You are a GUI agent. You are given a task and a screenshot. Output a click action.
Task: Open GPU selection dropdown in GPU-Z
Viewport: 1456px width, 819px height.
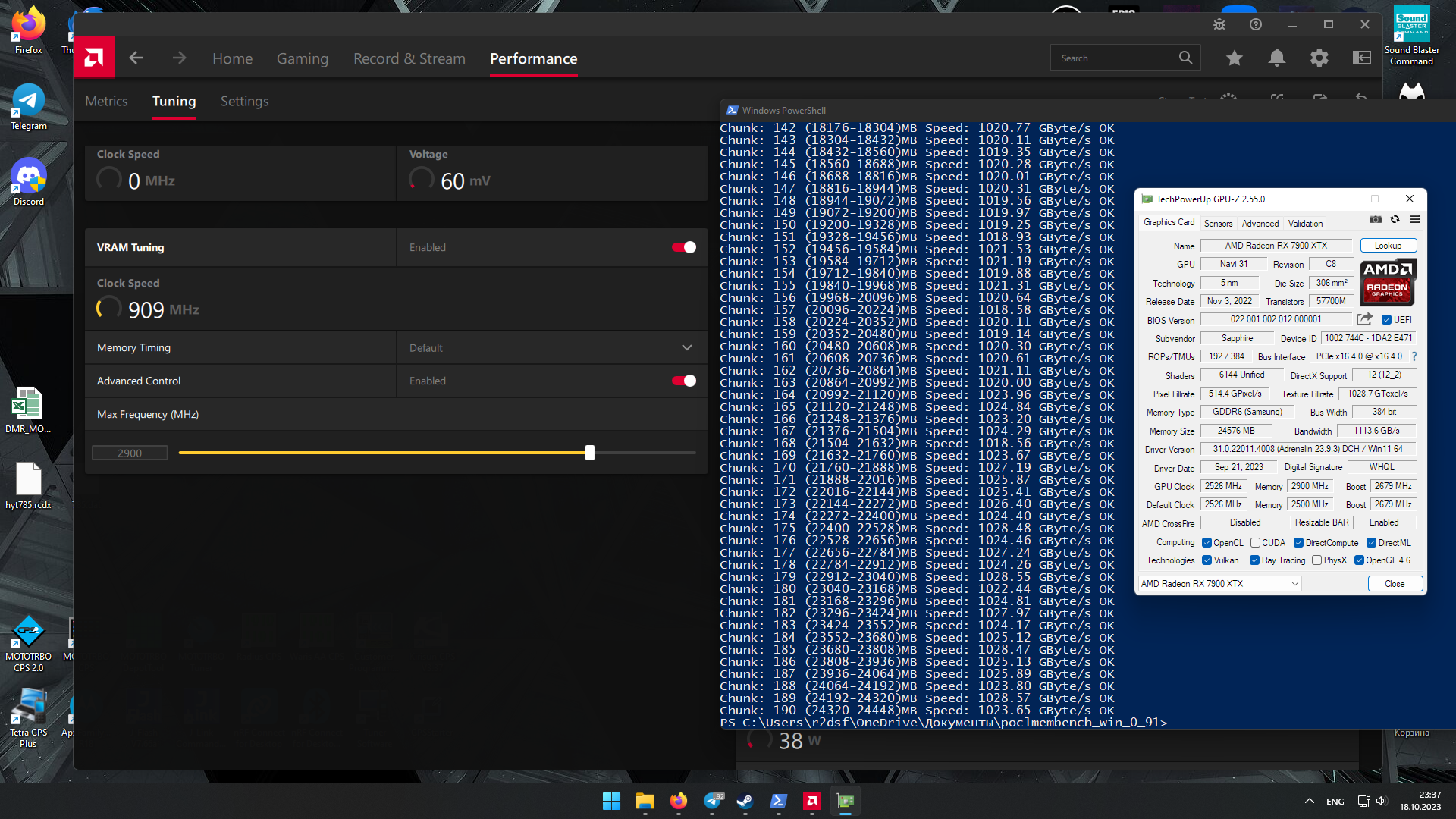1219,584
